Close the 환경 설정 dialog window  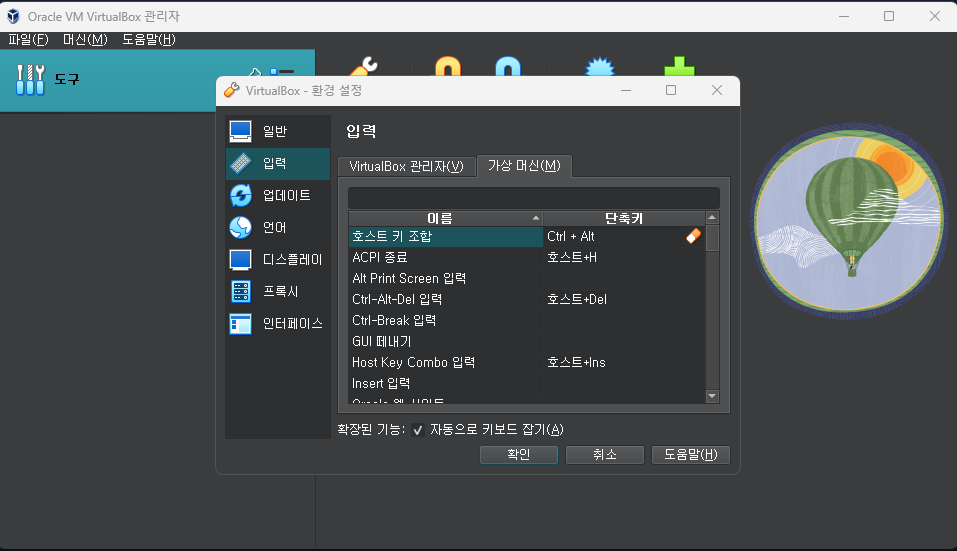pos(717,90)
